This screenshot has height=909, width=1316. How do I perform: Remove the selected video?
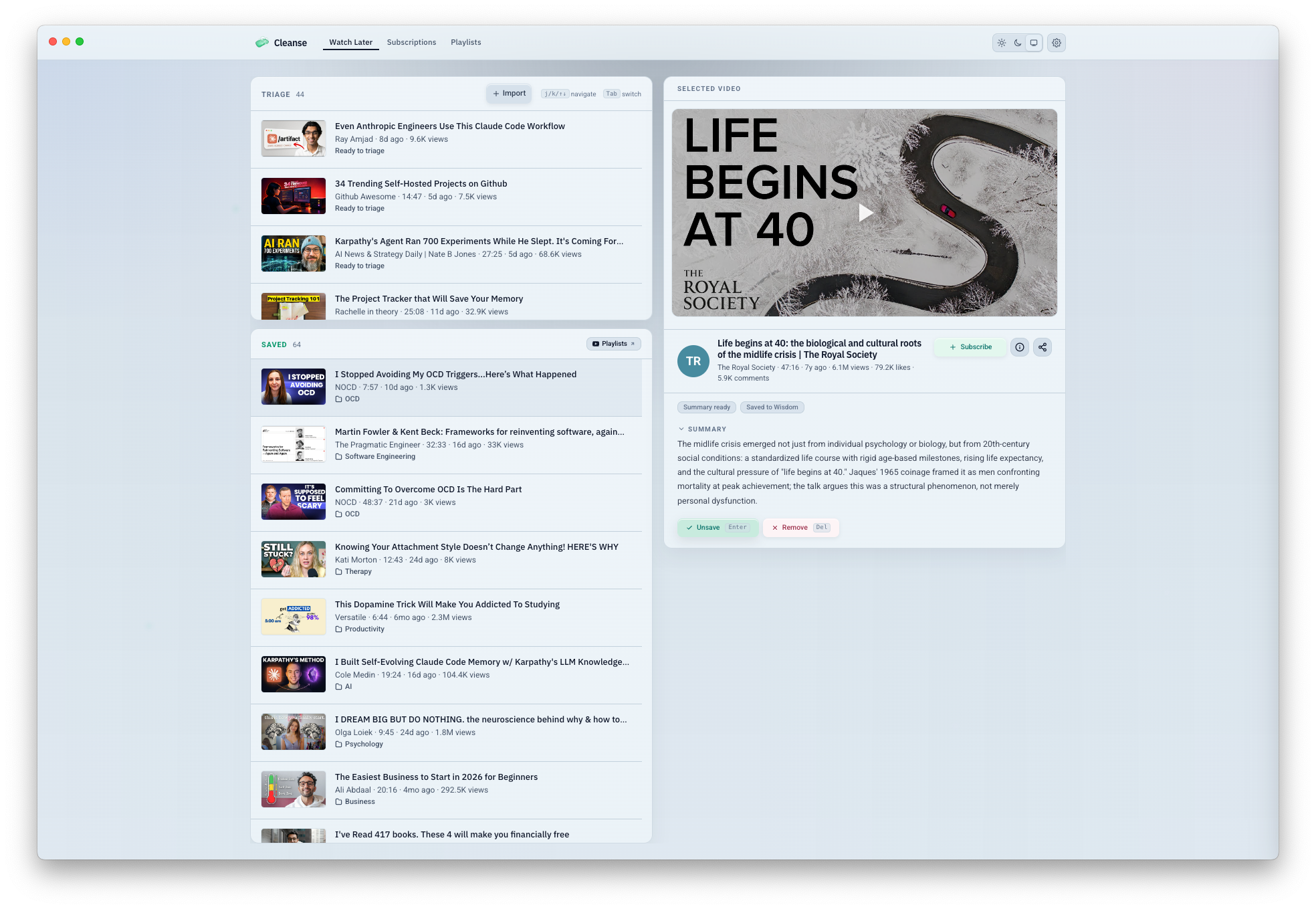pos(800,528)
